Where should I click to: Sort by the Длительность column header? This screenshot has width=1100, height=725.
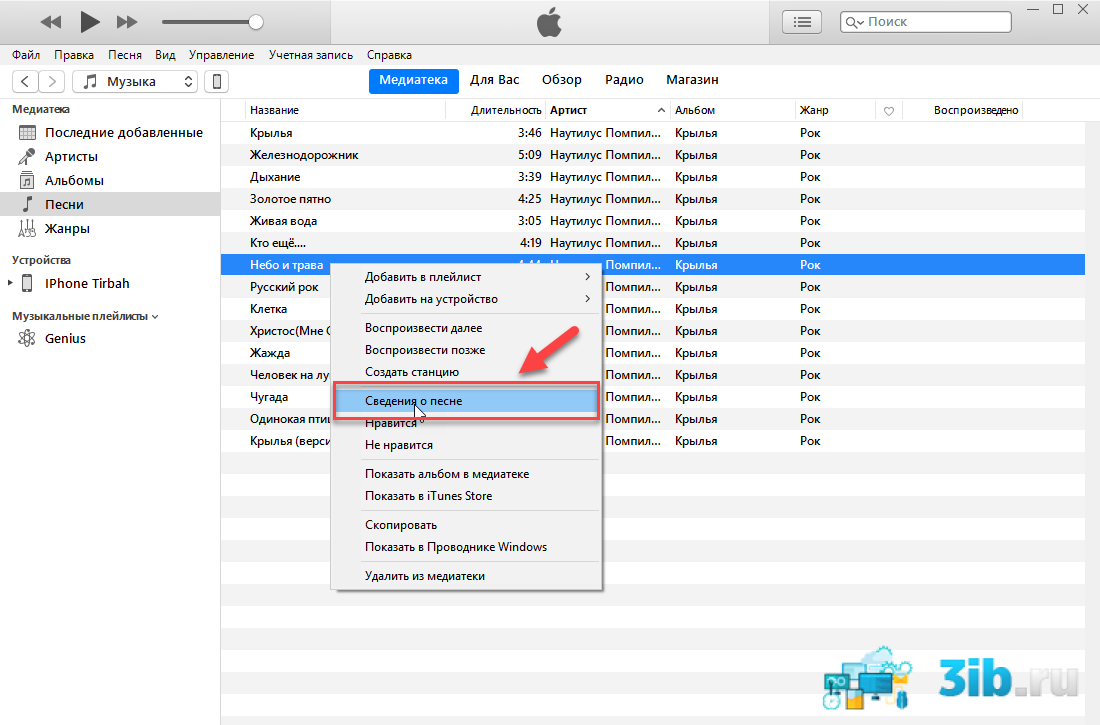pos(496,110)
